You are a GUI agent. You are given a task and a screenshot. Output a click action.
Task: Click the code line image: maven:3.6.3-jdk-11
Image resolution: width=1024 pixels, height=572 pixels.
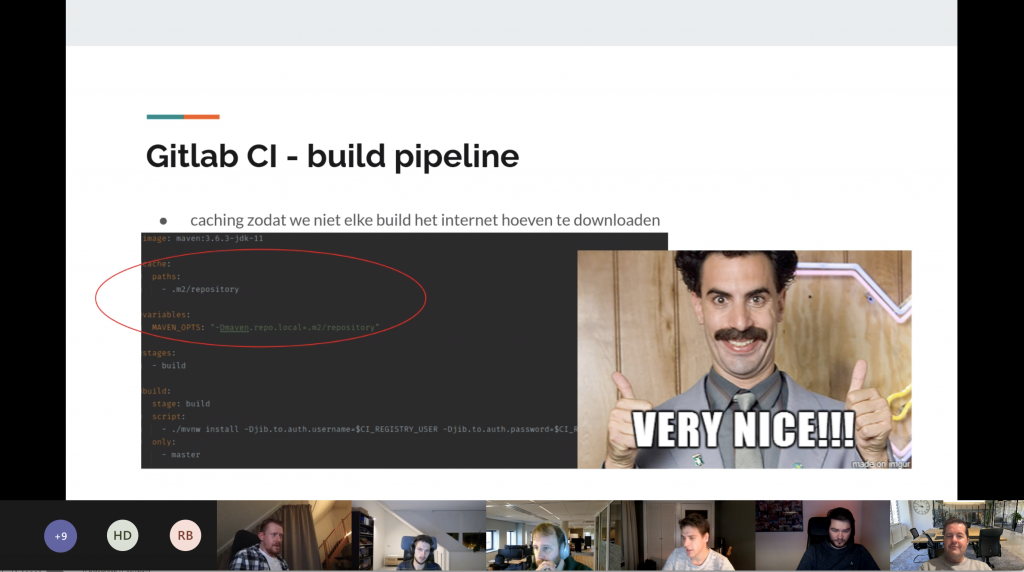[x=203, y=238]
